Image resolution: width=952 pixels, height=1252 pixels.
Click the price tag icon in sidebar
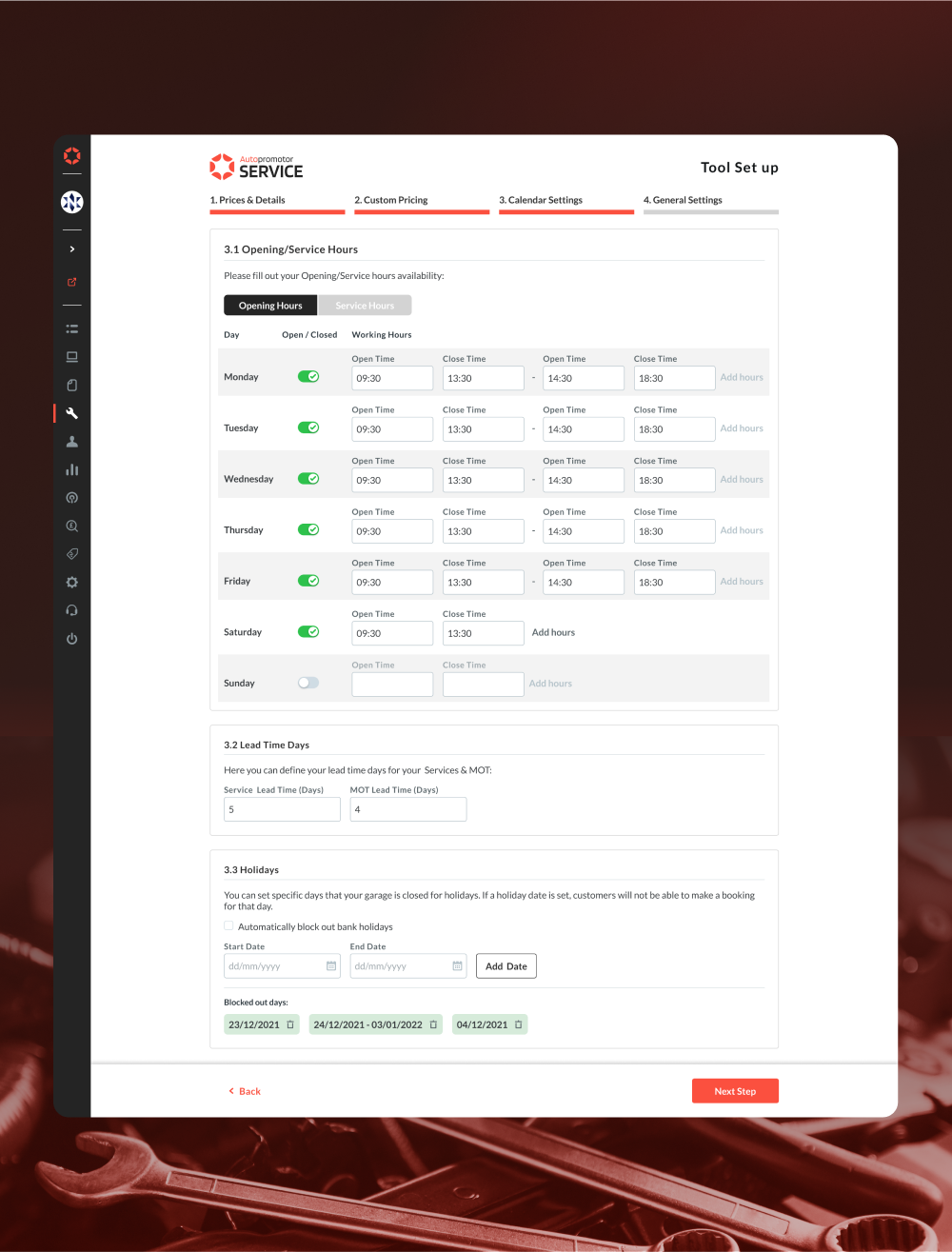(x=71, y=553)
